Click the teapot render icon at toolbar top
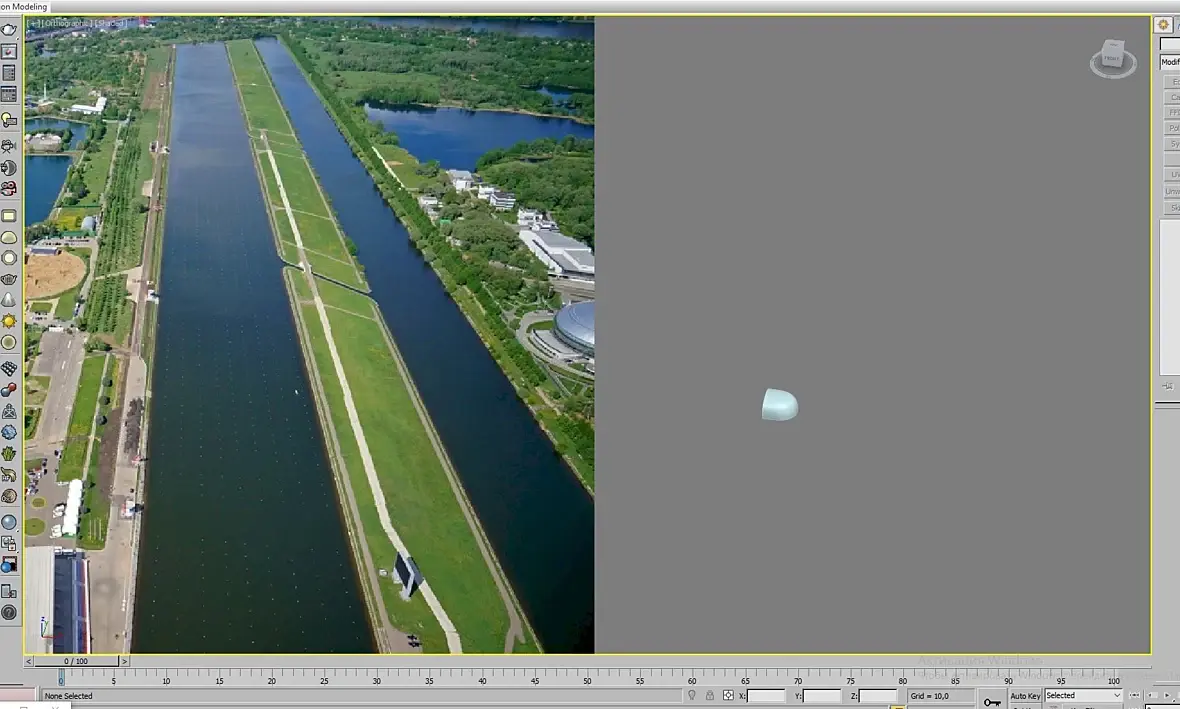Viewport: 1180px width, 709px height. pyautogui.click(x=8, y=30)
